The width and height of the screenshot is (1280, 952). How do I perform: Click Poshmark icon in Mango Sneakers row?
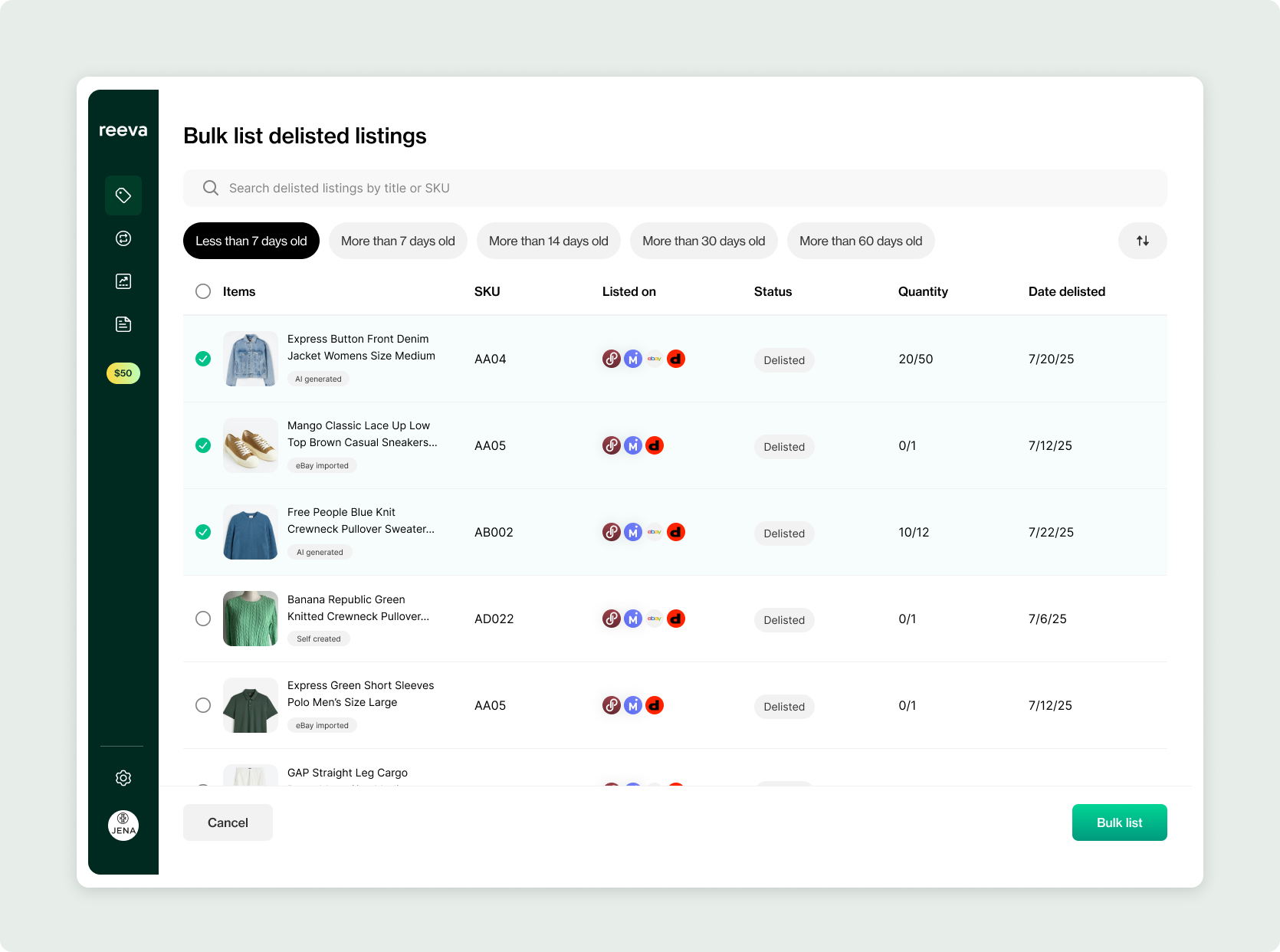pyautogui.click(x=612, y=445)
